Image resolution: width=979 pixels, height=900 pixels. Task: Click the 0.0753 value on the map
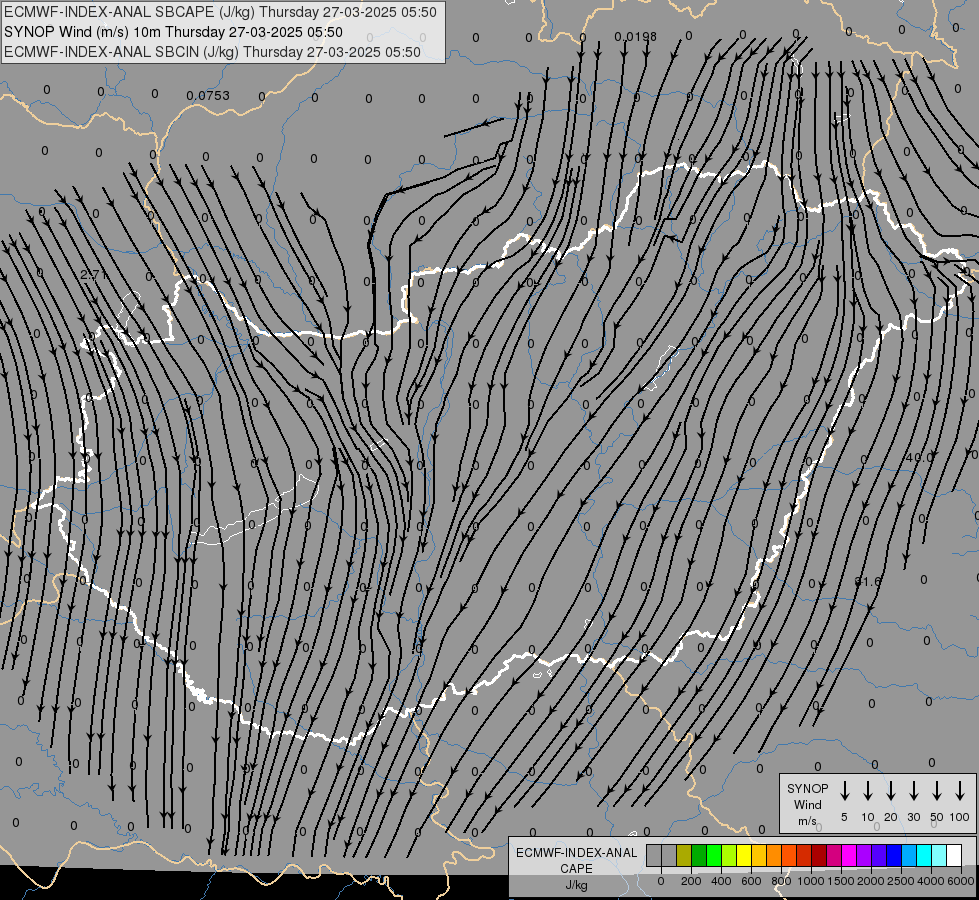(x=208, y=96)
